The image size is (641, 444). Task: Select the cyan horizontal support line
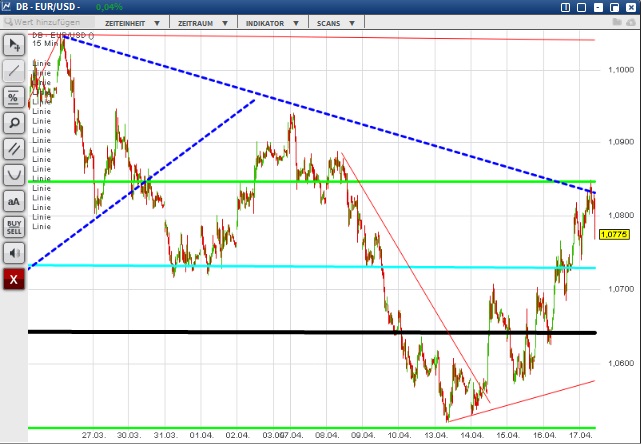pyautogui.click(x=312, y=267)
